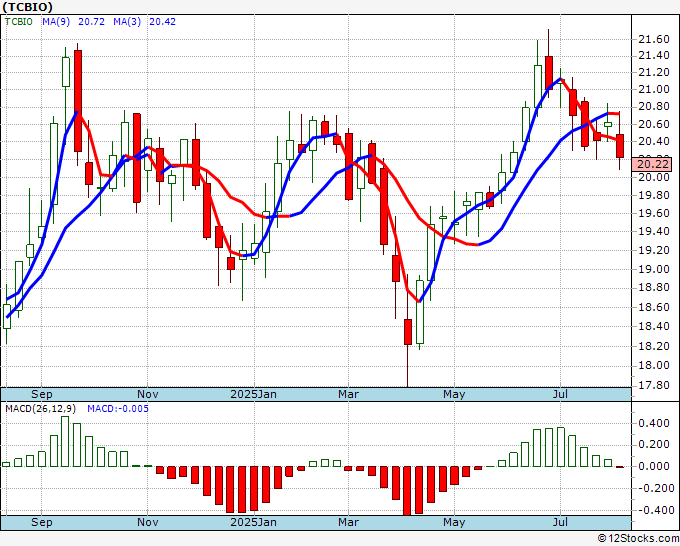
Task: Open the 12Stocks.com copyright link
Action: [638, 539]
